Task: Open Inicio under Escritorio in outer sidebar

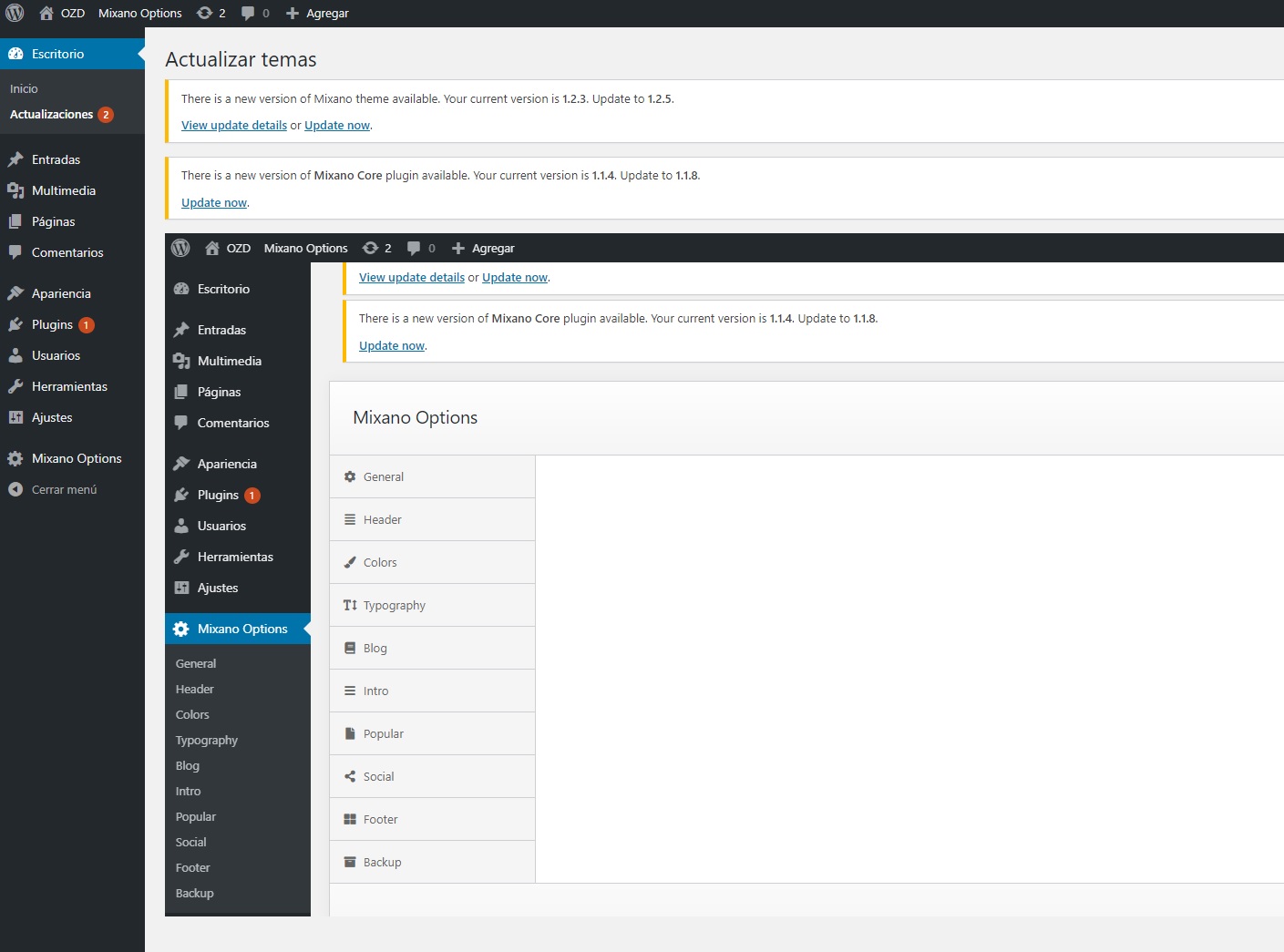Action: click(24, 88)
